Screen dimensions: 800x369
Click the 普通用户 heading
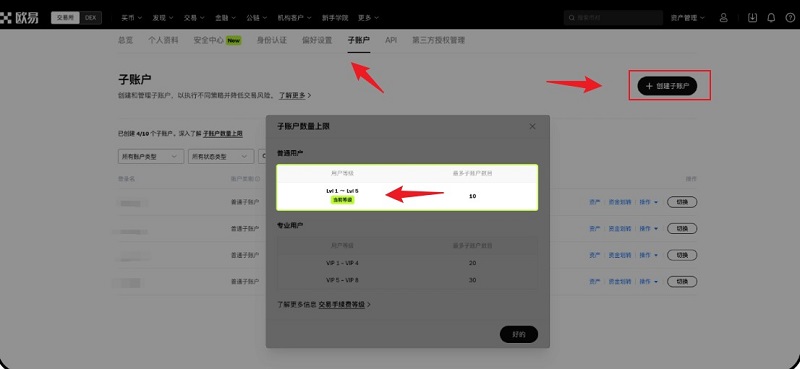290,153
